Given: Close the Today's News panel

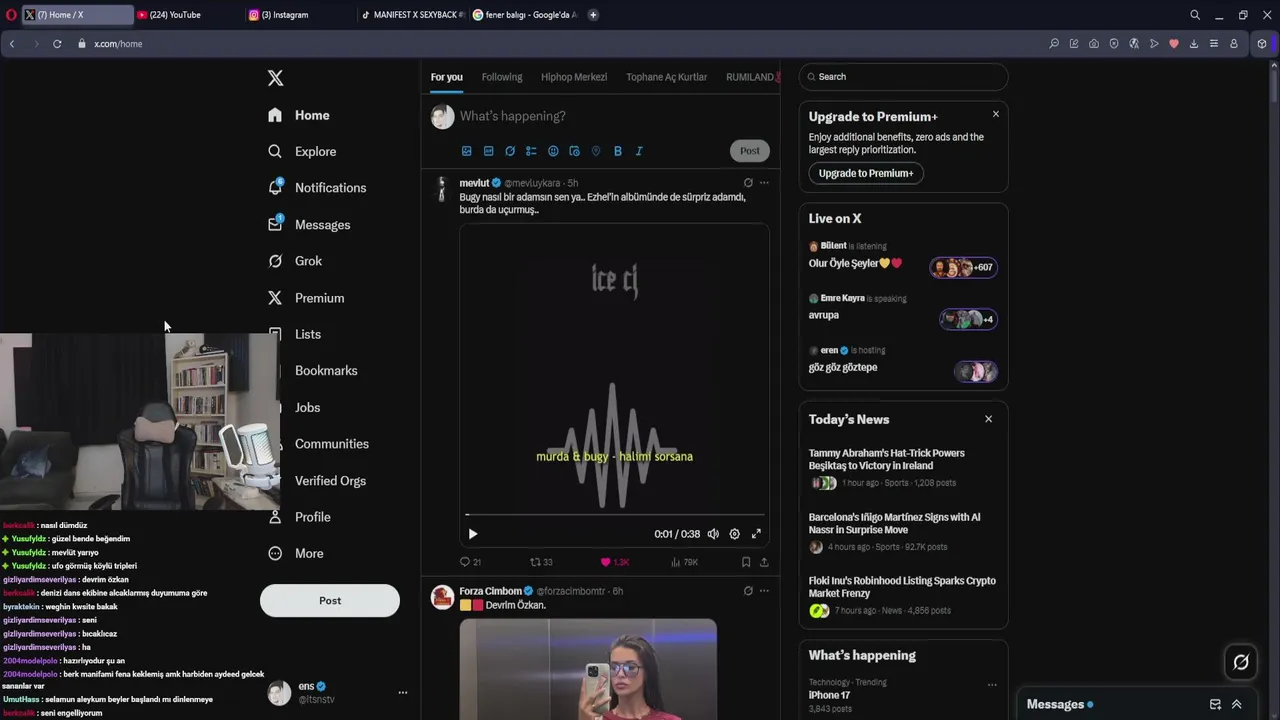Looking at the screenshot, I should [988, 419].
